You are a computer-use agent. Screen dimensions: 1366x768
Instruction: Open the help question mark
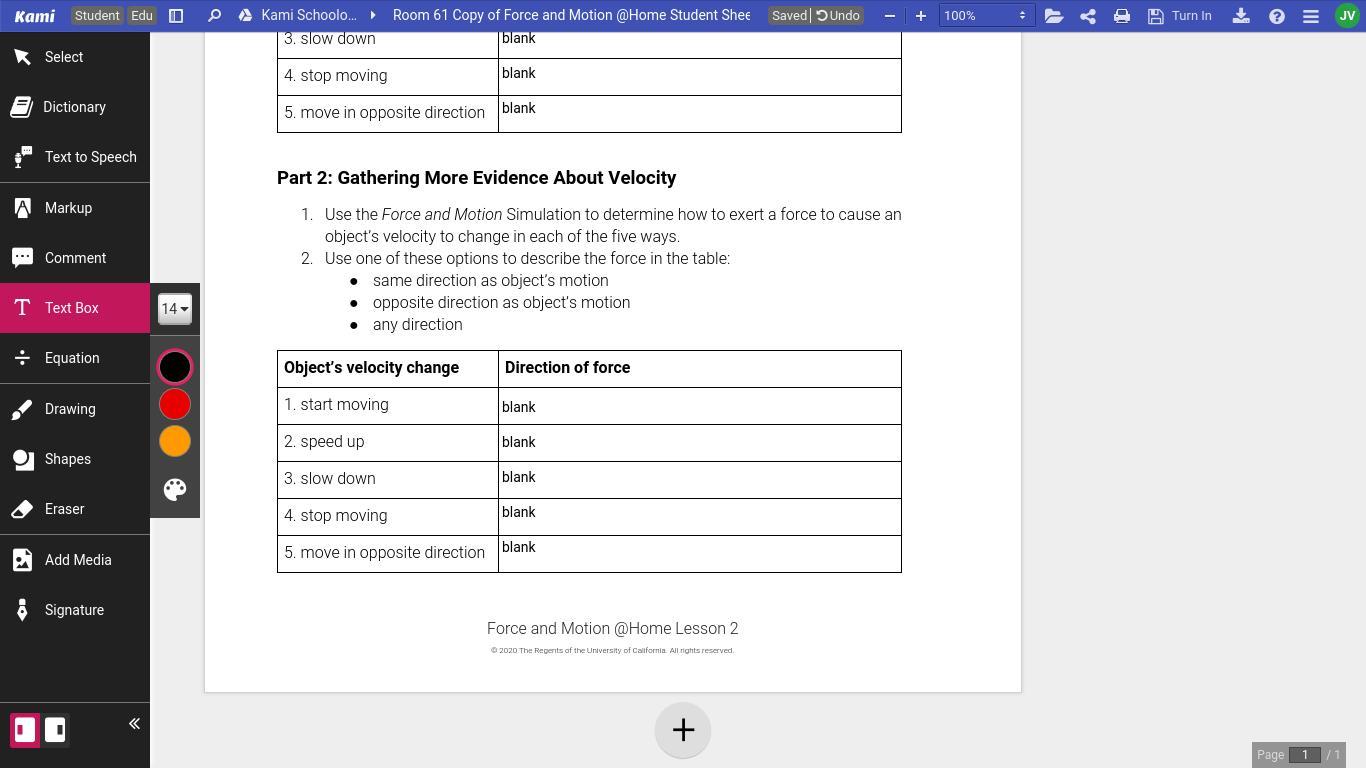pyautogui.click(x=1277, y=16)
